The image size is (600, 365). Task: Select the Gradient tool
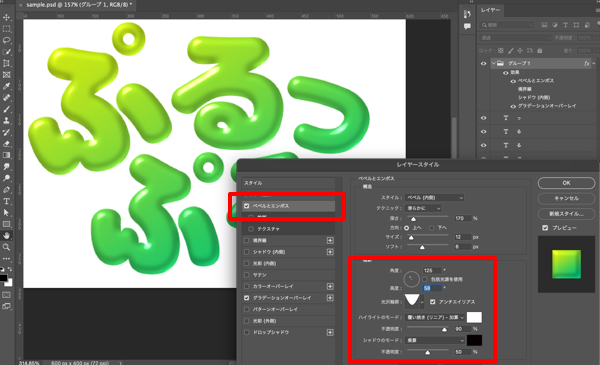[x=7, y=155]
